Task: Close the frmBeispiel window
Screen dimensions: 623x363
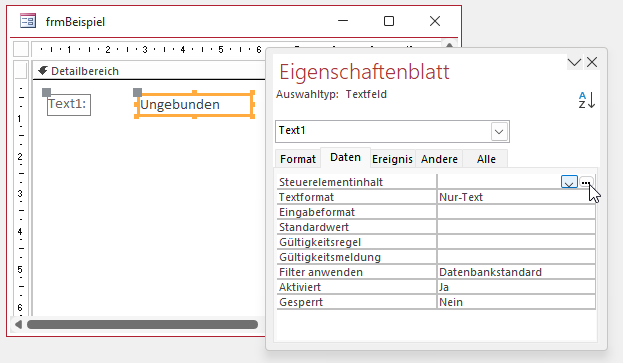Action: coord(435,21)
